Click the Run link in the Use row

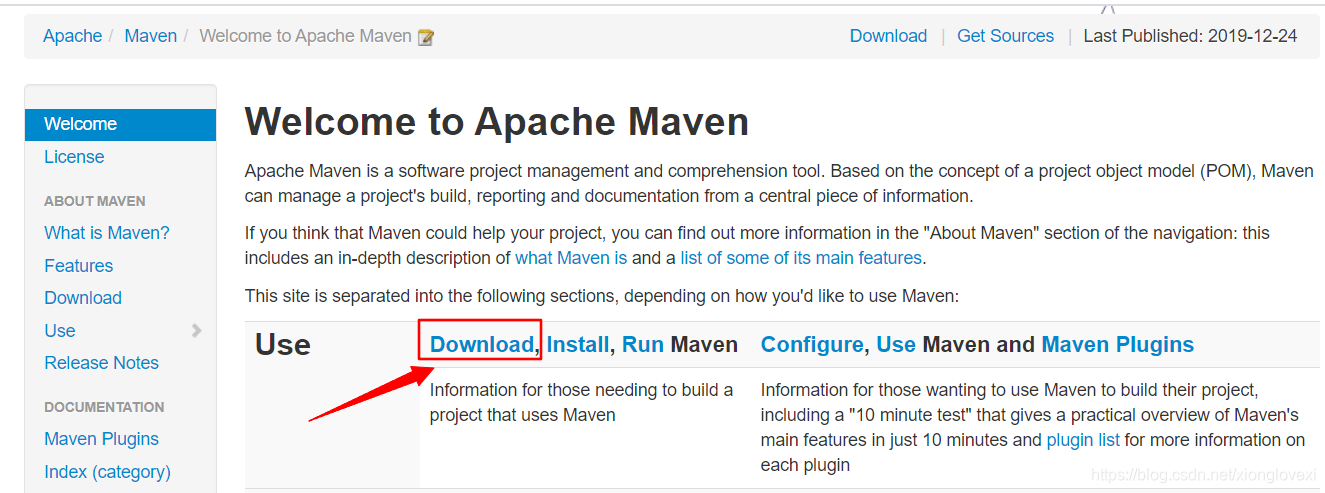pyautogui.click(x=643, y=345)
